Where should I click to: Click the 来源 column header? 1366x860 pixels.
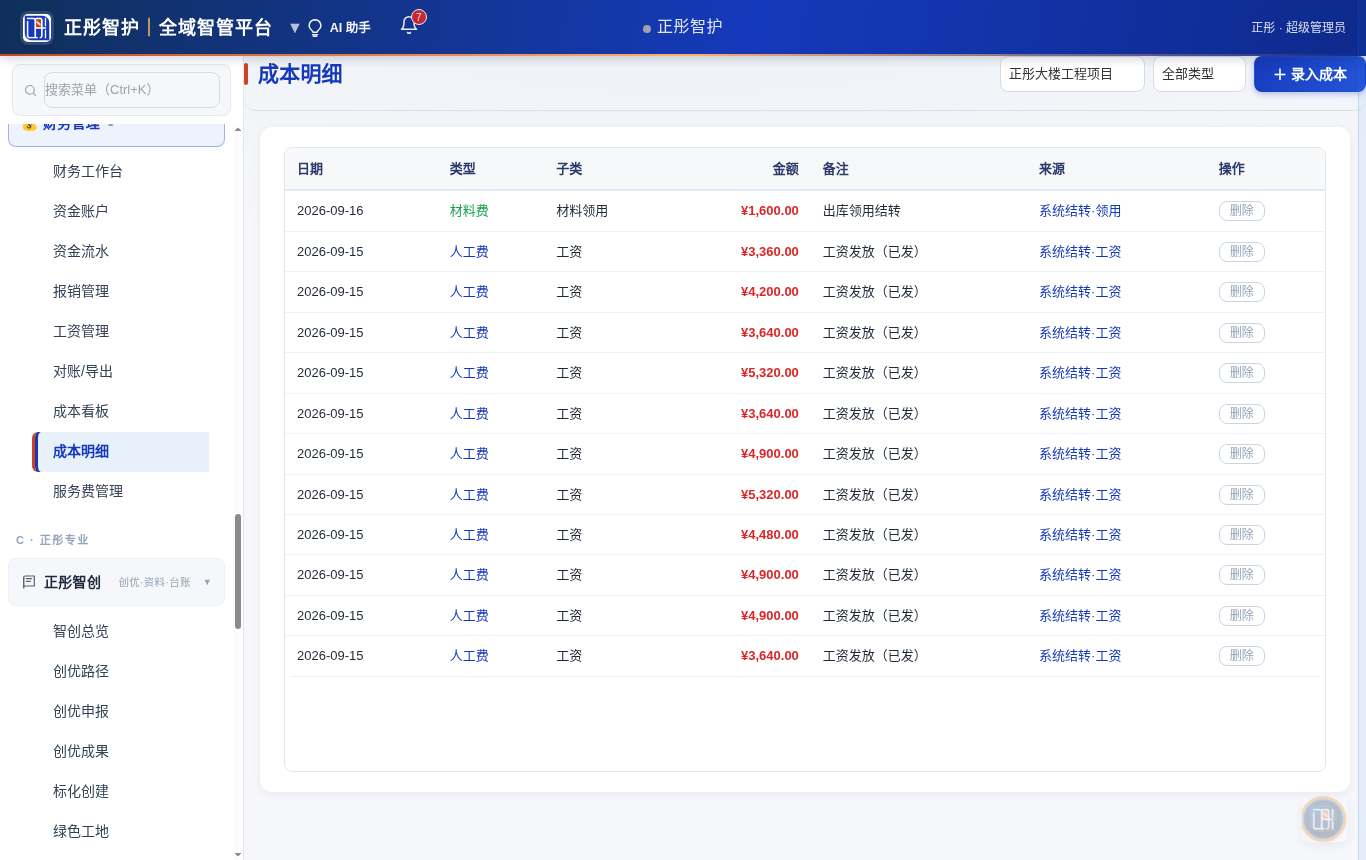pyautogui.click(x=1052, y=169)
